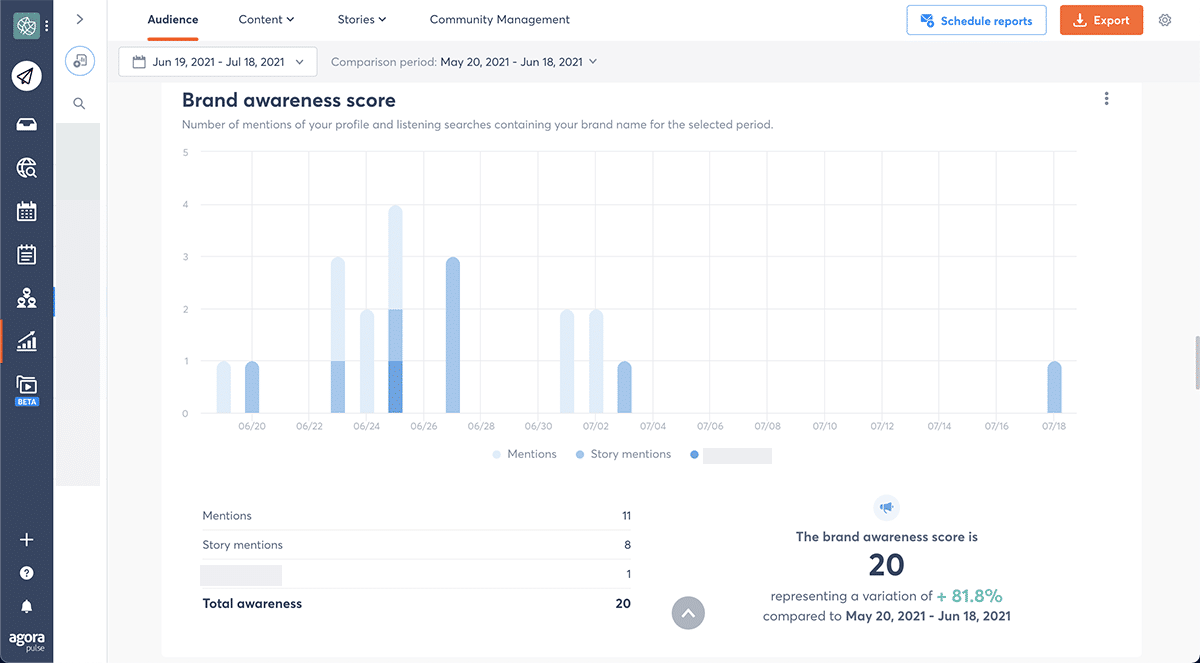Open the help question mark icon
The width and height of the screenshot is (1200, 663).
click(27, 572)
